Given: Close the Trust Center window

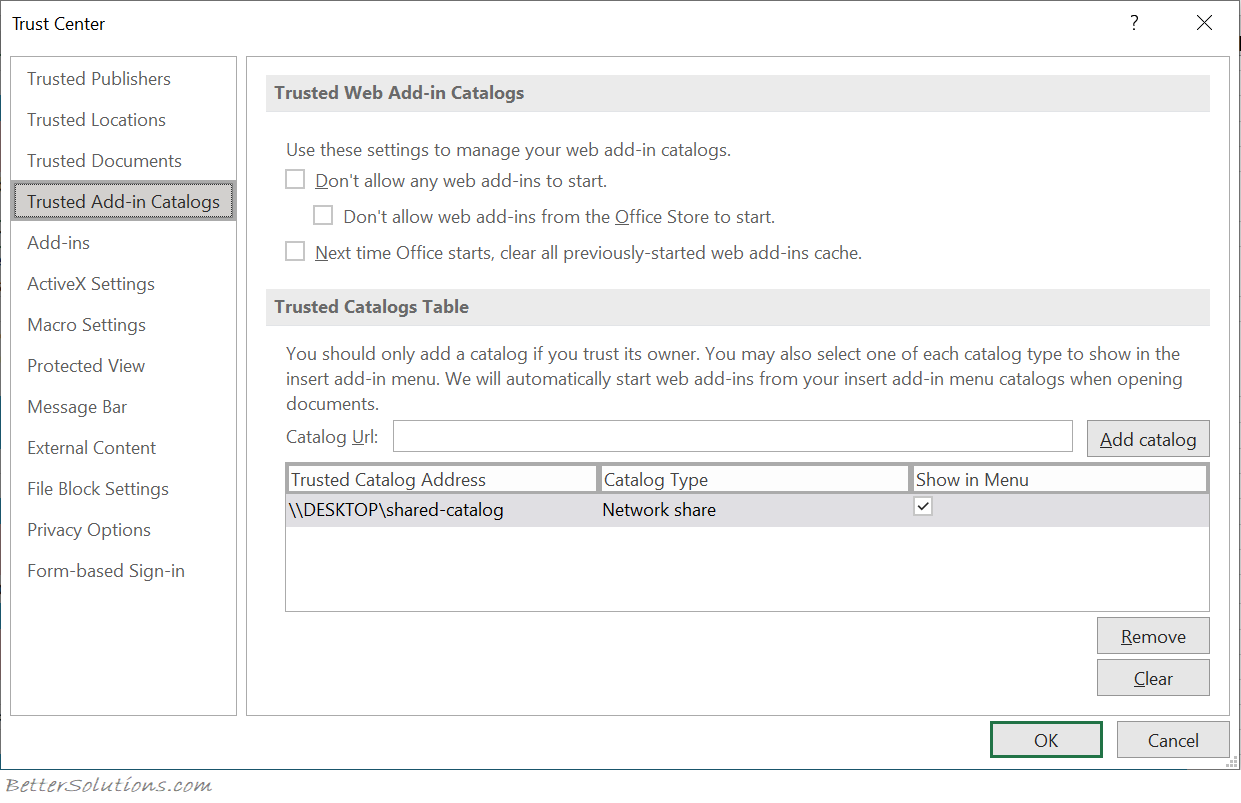Looking at the screenshot, I should (1204, 23).
